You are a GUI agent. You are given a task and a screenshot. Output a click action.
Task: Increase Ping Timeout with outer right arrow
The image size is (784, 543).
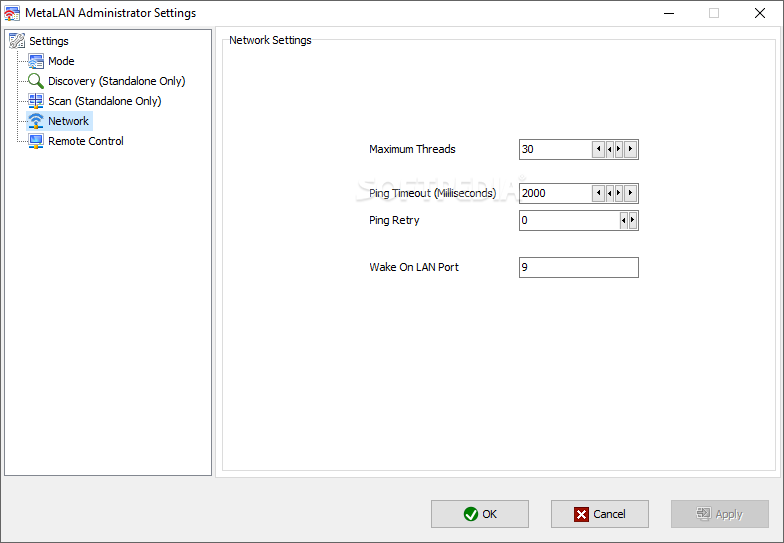630,194
